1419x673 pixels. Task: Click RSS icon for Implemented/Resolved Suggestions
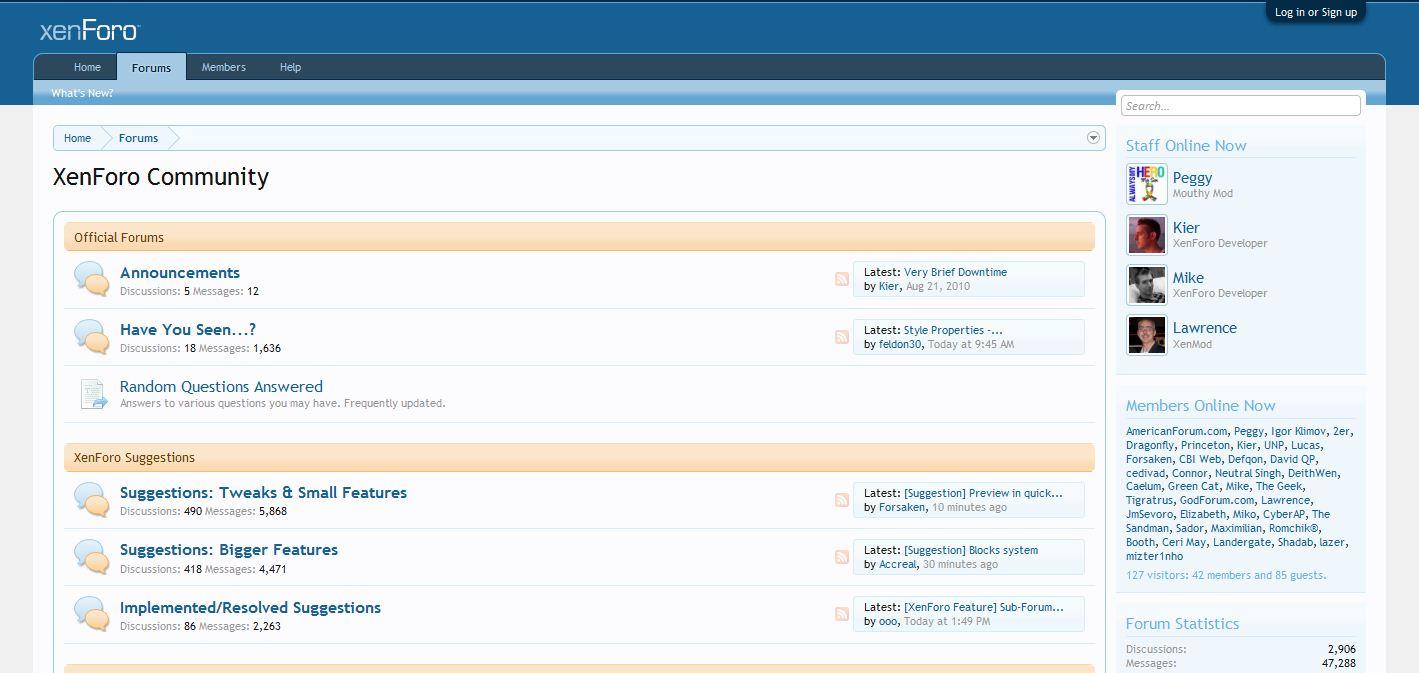click(842, 614)
